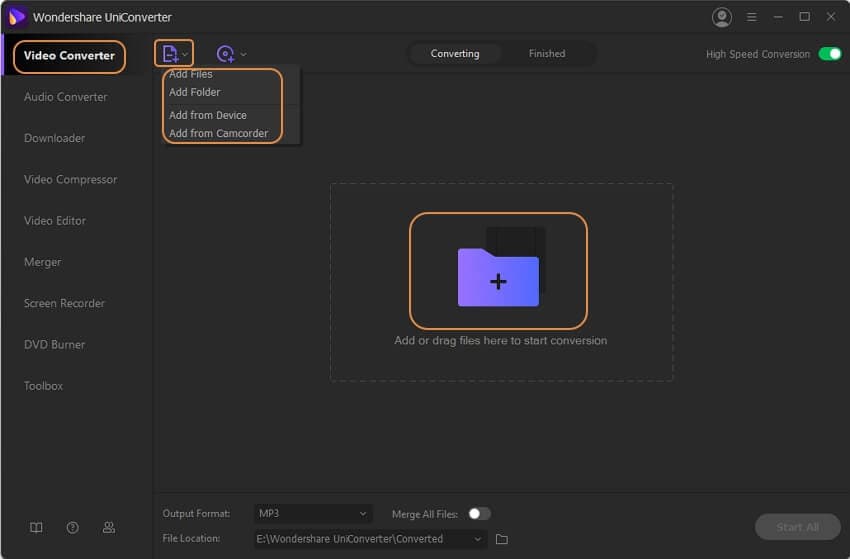Screen dimensions: 850x559
Task: Open the Video Compressor section
Action: [x=70, y=179]
